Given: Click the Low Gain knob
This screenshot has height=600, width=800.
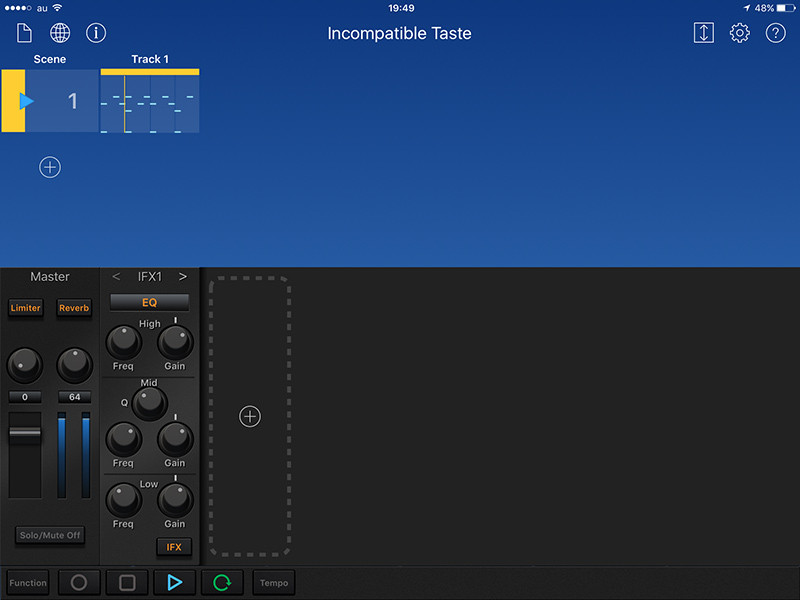Looking at the screenshot, I should [175, 500].
